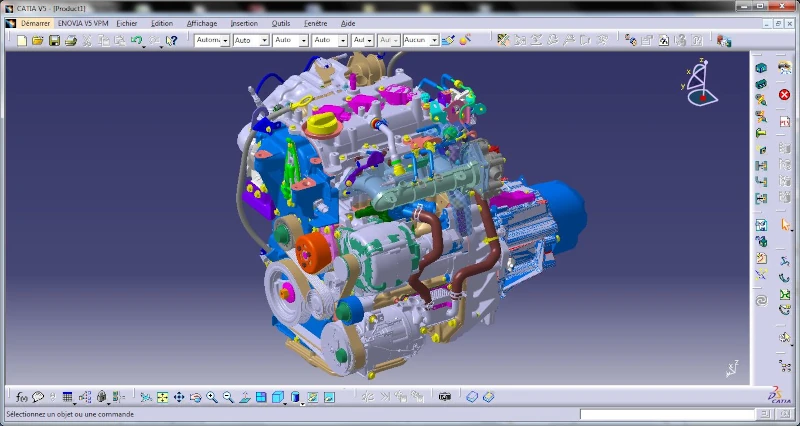Click the Undo arrow icon
Screen dimensions: 800x426
coord(136,41)
